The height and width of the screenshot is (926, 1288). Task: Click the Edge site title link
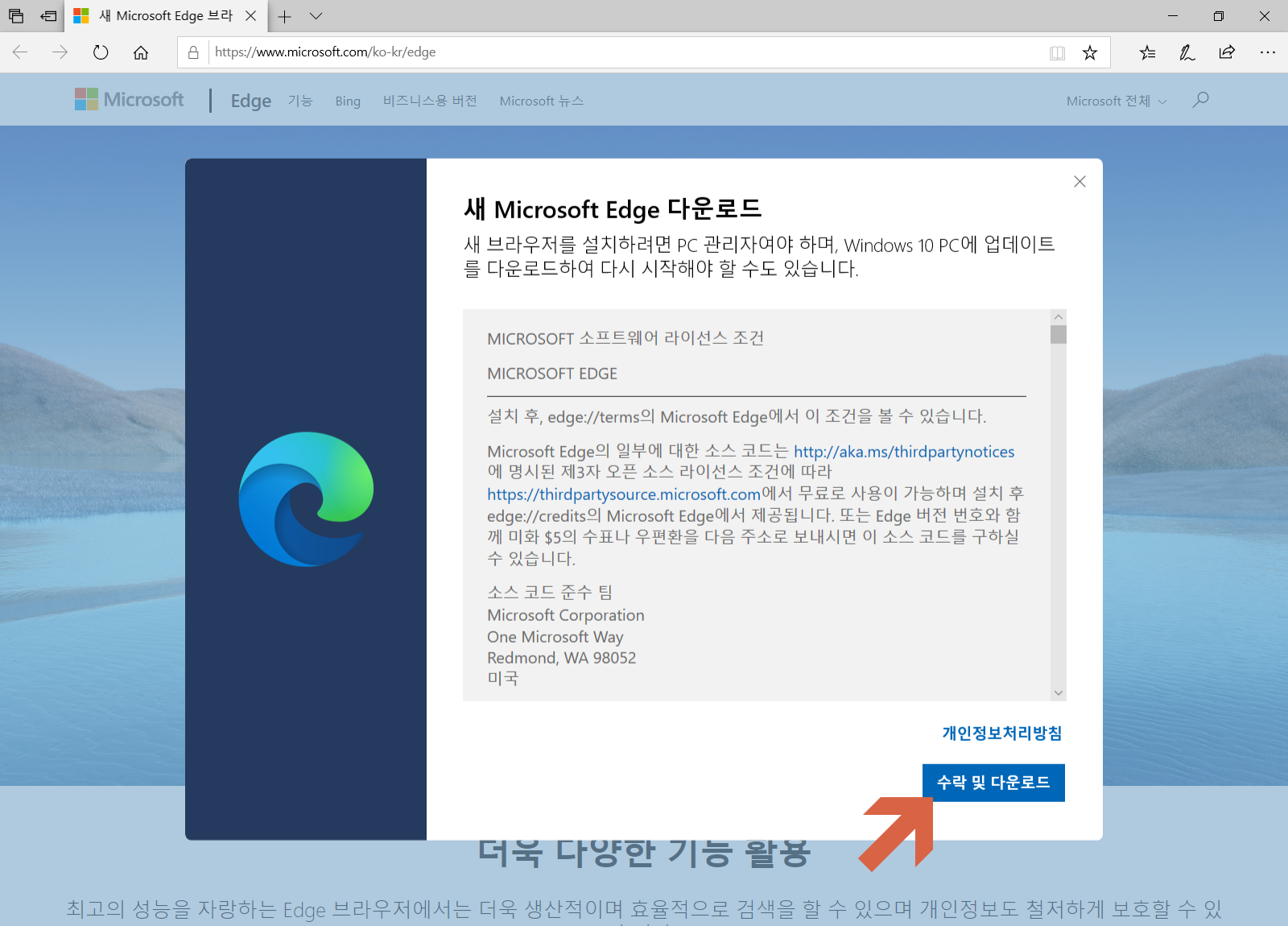pyautogui.click(x=251, y=101)
